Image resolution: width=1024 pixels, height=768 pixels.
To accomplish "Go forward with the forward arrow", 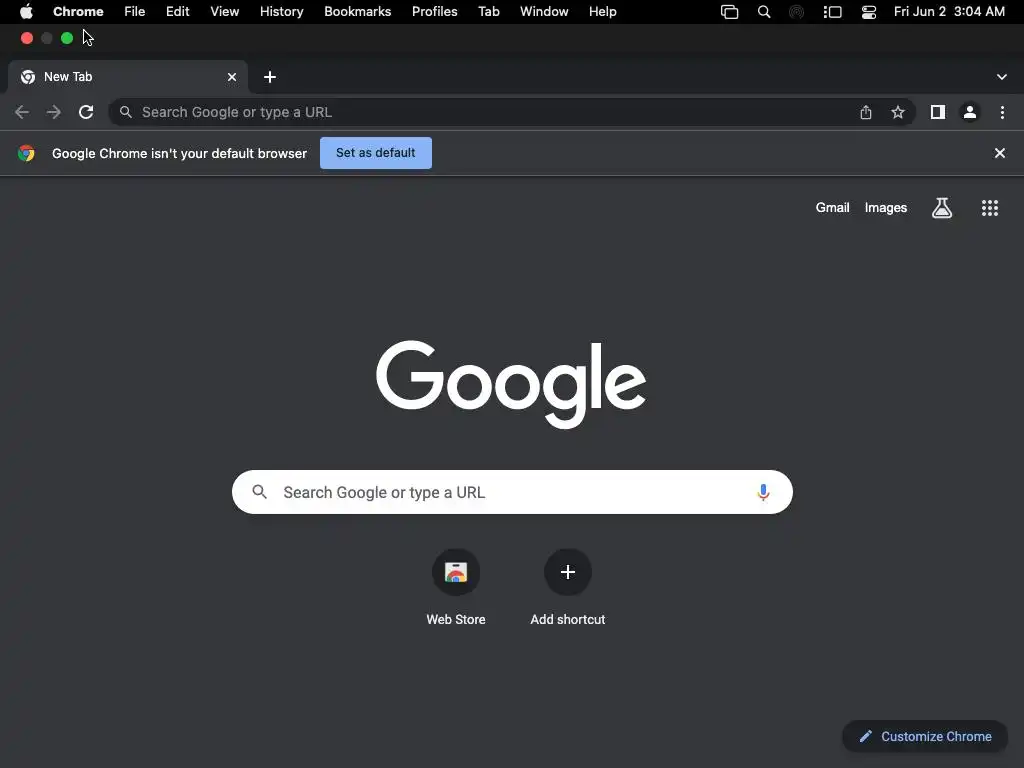I will (x=54, y=112).
